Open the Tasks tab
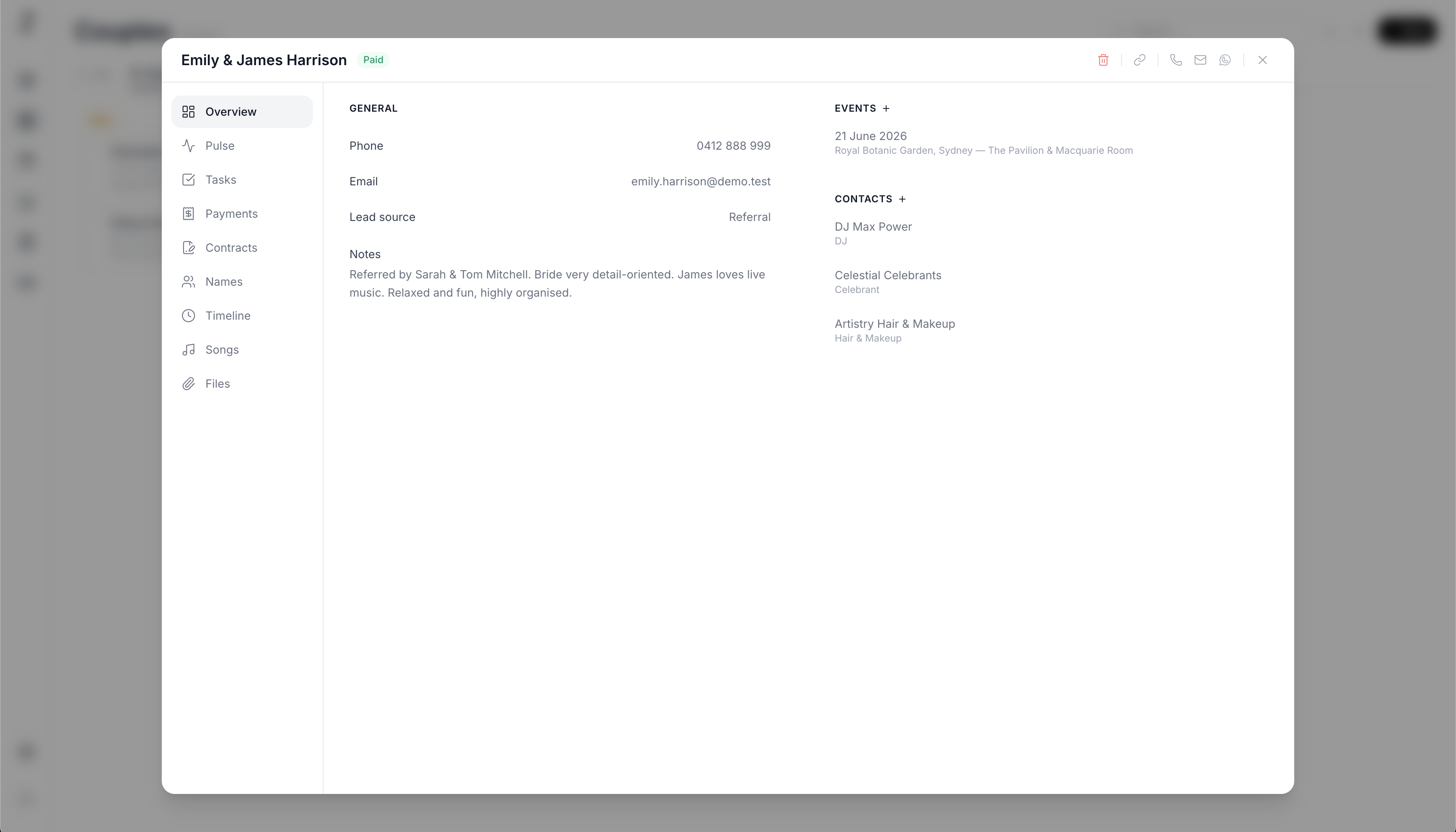This screenshot has width=1456, height=832. (242, 179)
